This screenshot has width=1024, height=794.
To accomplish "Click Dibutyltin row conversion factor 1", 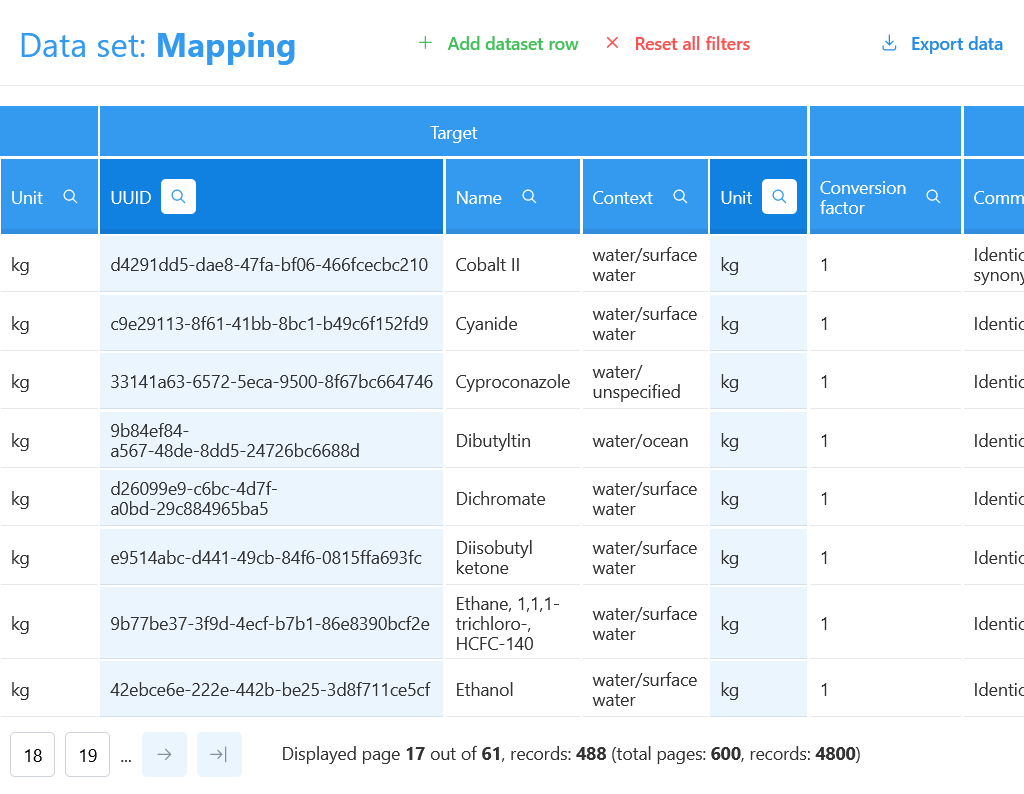I will click(885, 441).
